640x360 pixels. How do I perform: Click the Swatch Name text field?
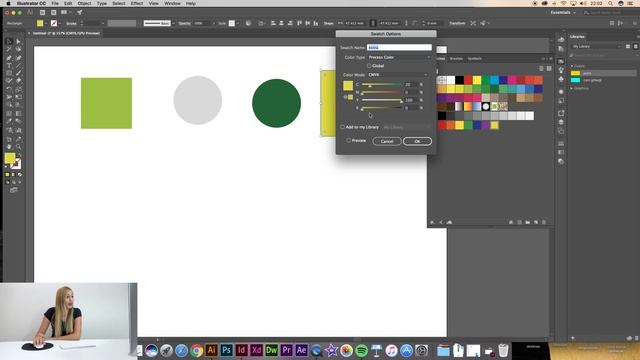(x=399, y=48)
